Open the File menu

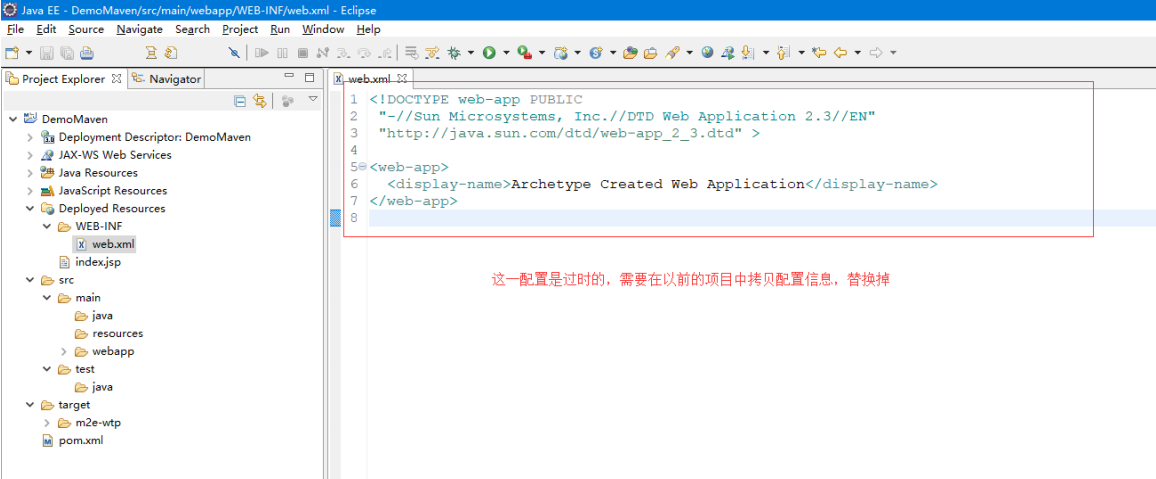(x=15, y=29)
